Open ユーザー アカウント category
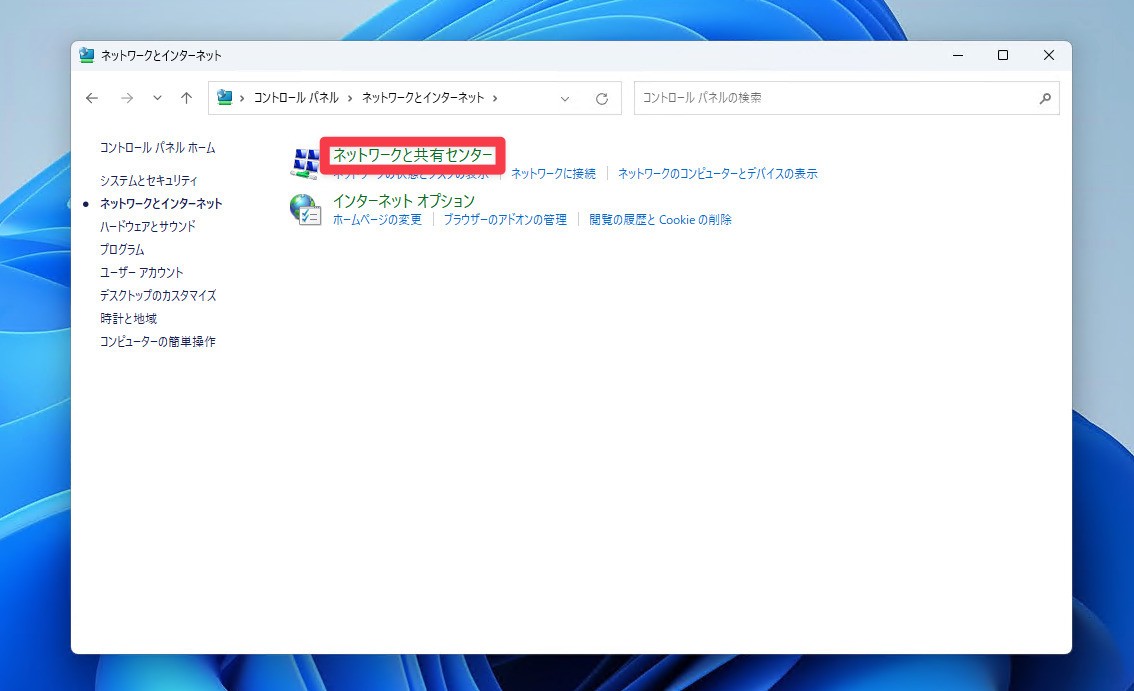Screen dimensions: 1134x691 [141, 273]
